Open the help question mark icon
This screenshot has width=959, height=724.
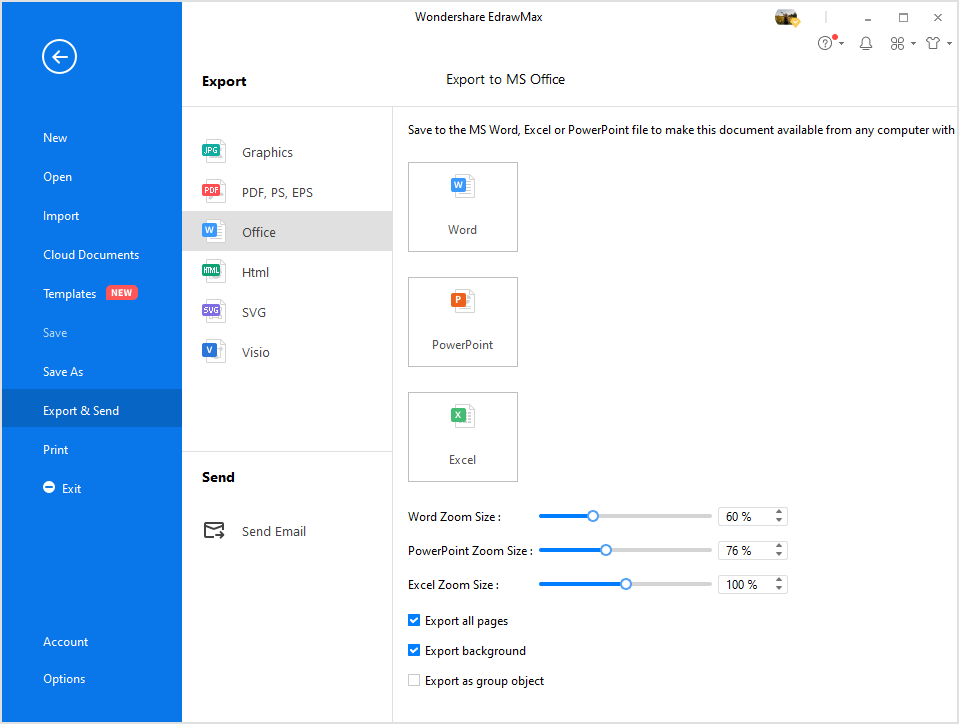point(825,43)
